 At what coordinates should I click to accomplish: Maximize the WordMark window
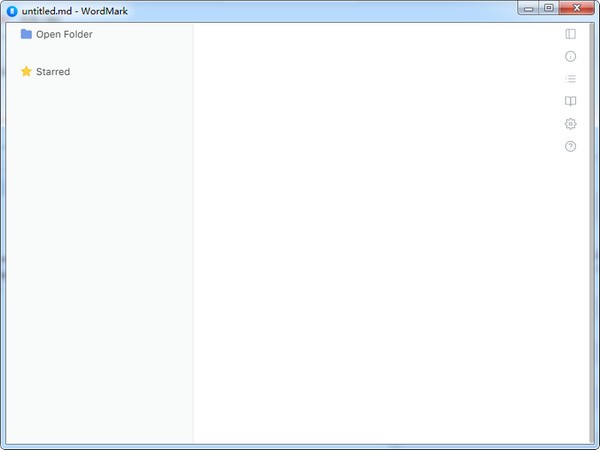pos(548,8)
